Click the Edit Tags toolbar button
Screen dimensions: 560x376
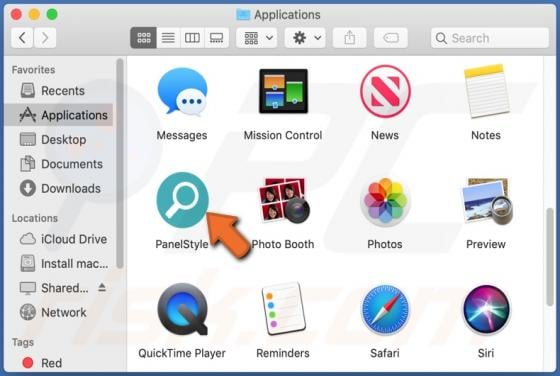[391, 37]
